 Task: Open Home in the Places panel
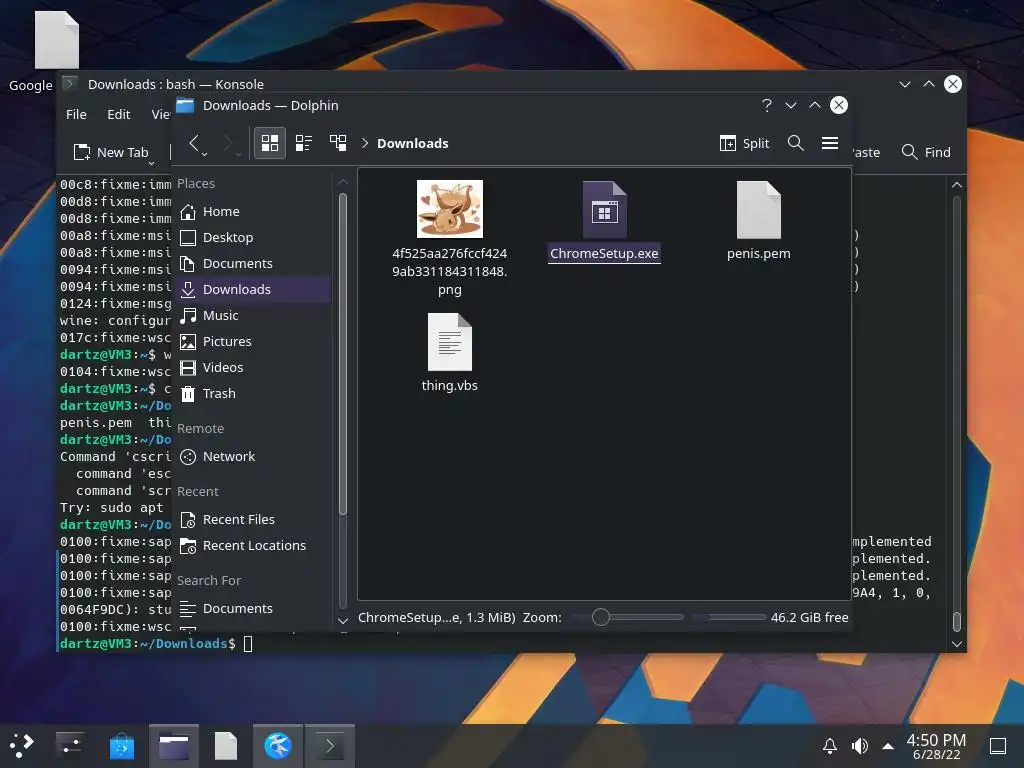point(252,212)
